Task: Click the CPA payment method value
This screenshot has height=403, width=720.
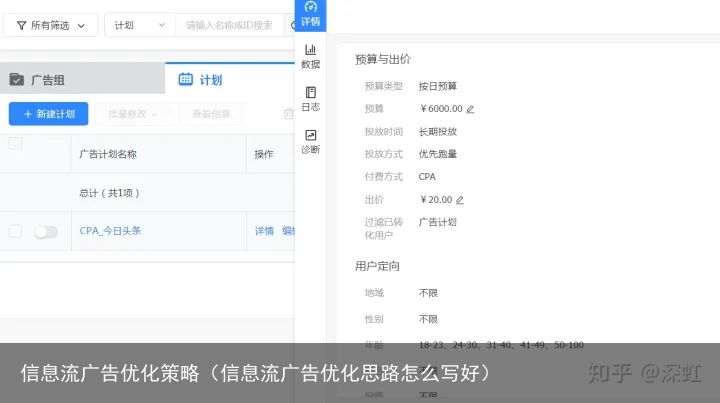Action: pyautogui.click(x=427, y=177)
